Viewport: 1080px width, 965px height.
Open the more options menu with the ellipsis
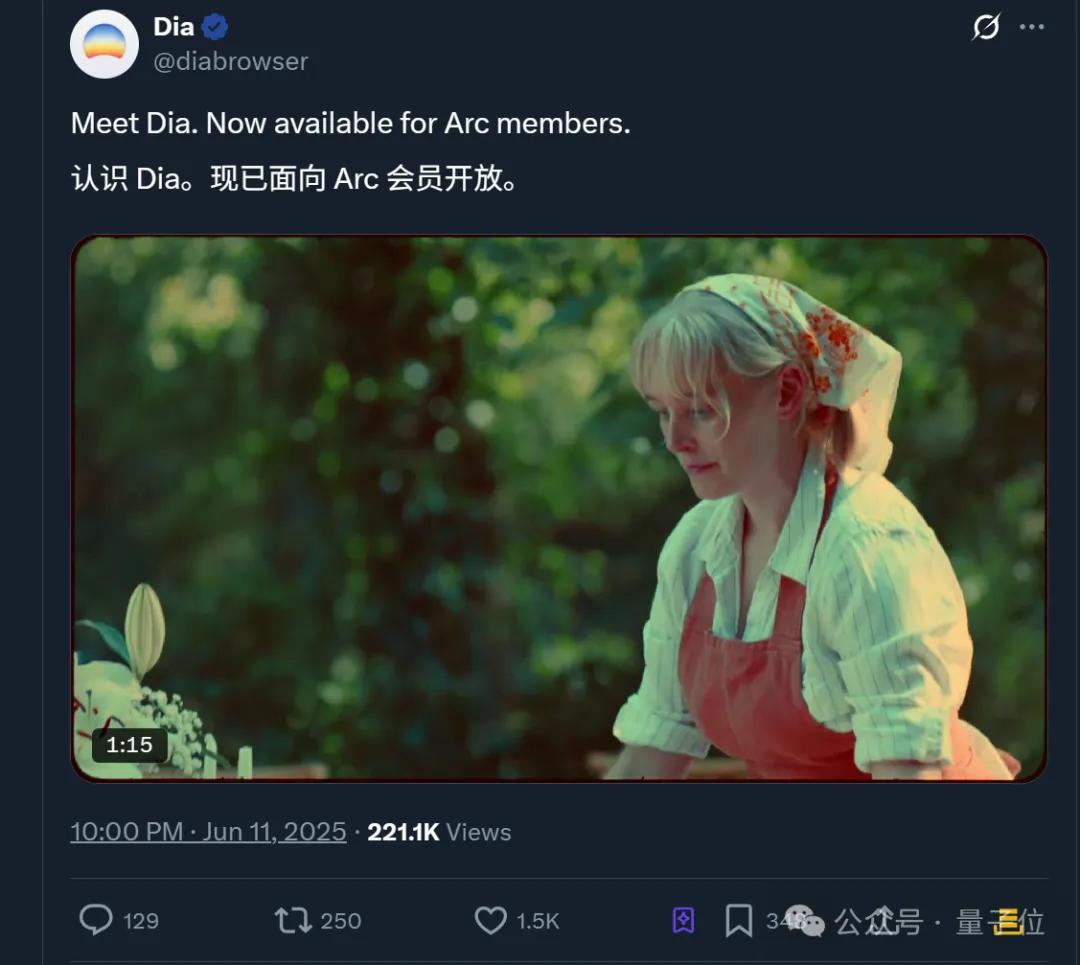pos(1034,28)
